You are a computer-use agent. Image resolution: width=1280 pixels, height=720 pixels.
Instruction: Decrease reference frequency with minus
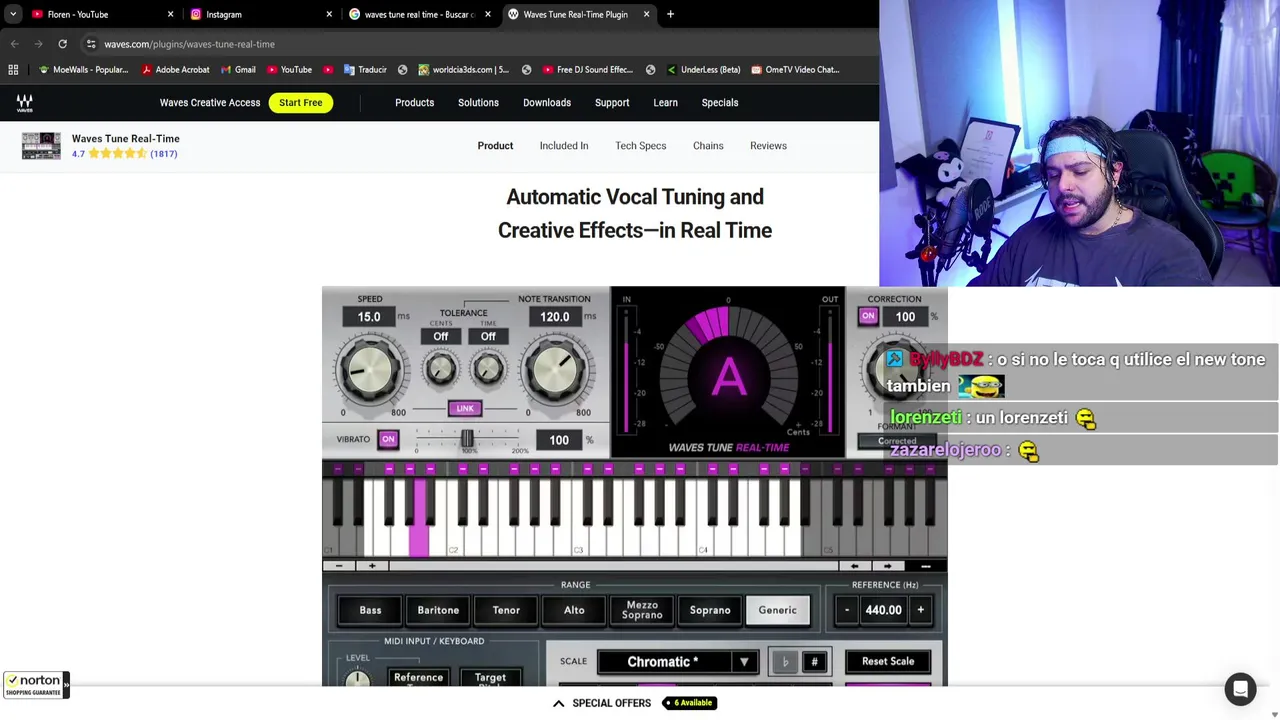(847, 610)
